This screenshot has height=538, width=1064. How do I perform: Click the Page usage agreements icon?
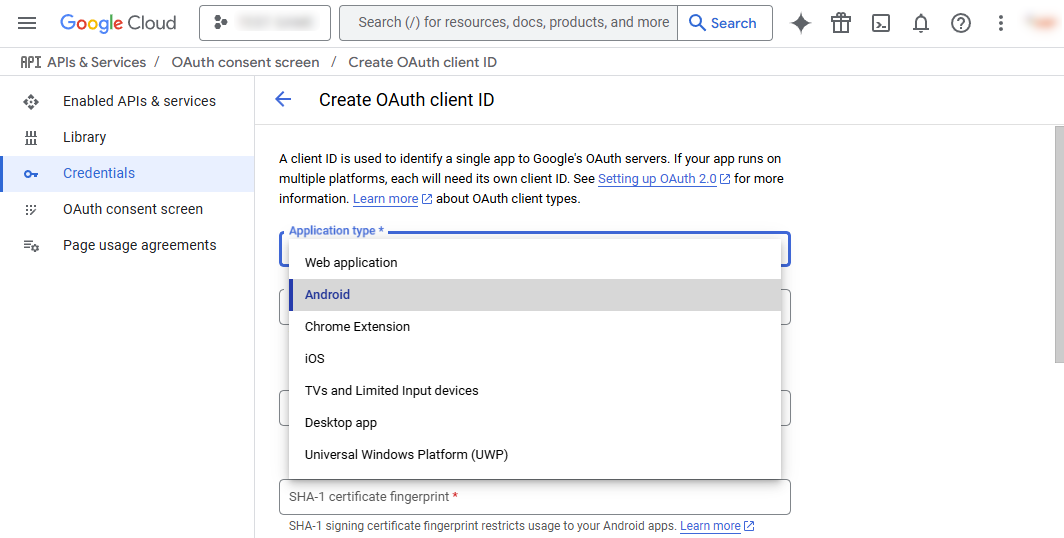31,246
